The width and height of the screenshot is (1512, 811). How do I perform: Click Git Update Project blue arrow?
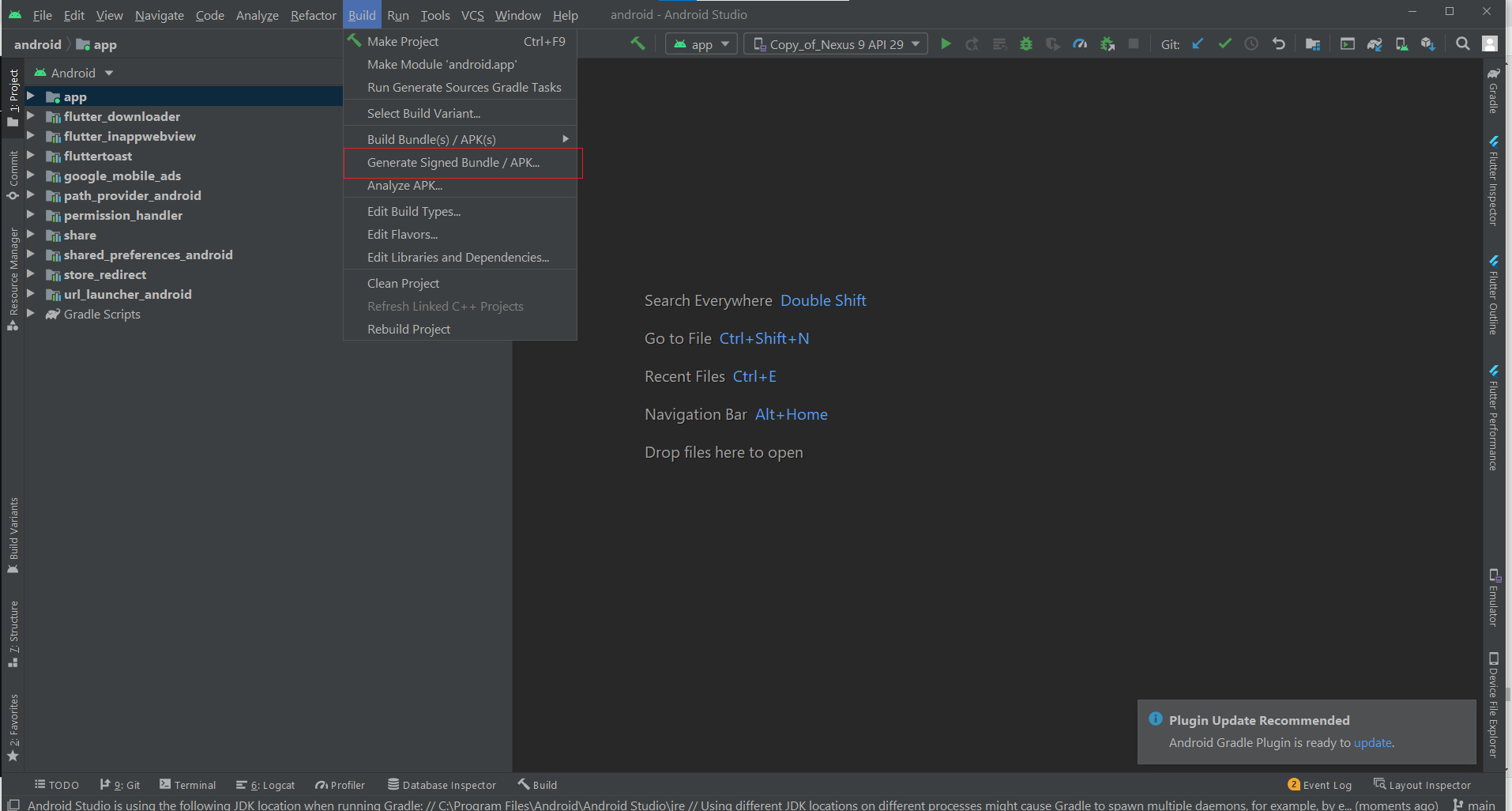tap(1198, 44)
